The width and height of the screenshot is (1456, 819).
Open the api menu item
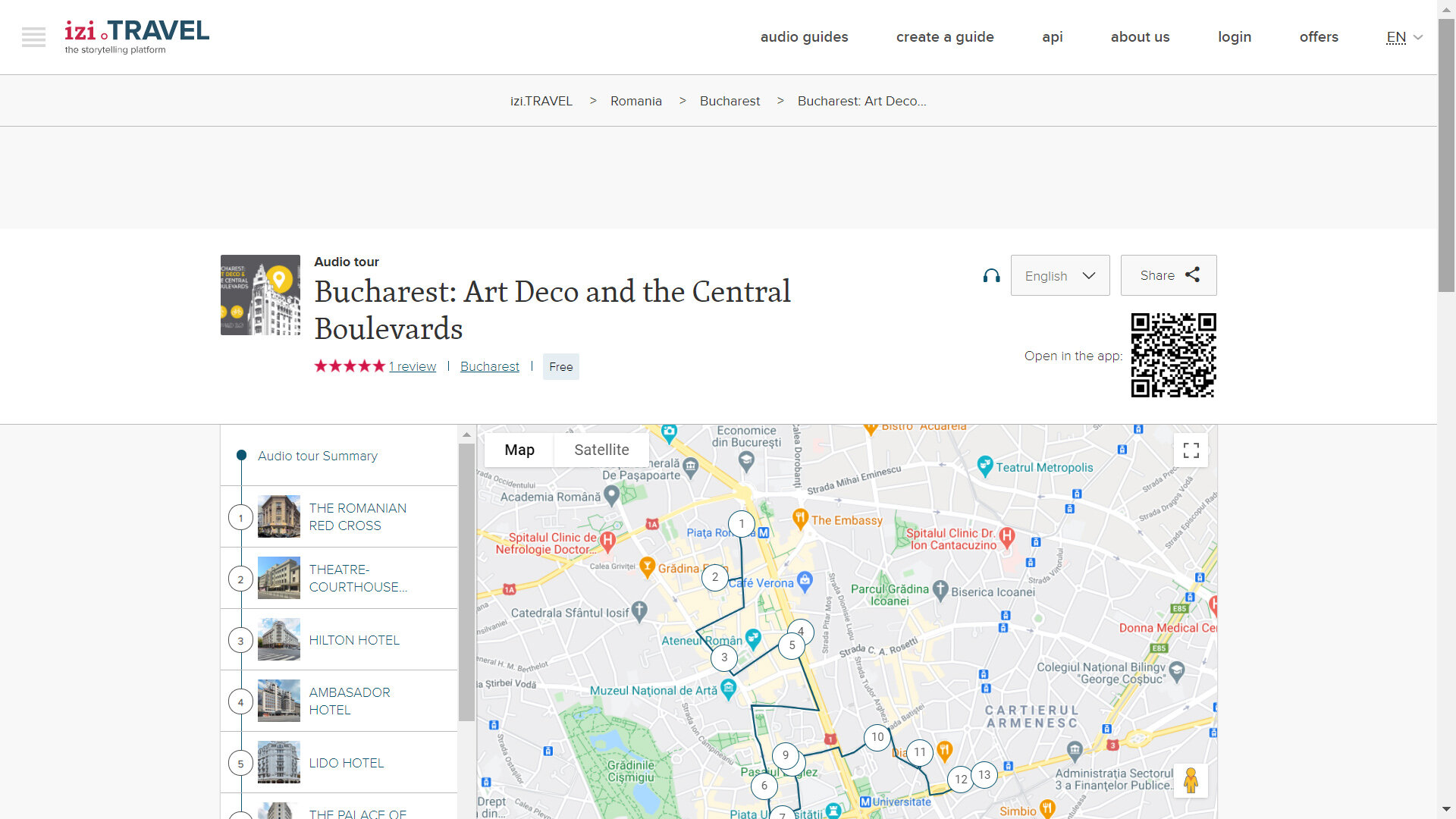coord(1053,37)
